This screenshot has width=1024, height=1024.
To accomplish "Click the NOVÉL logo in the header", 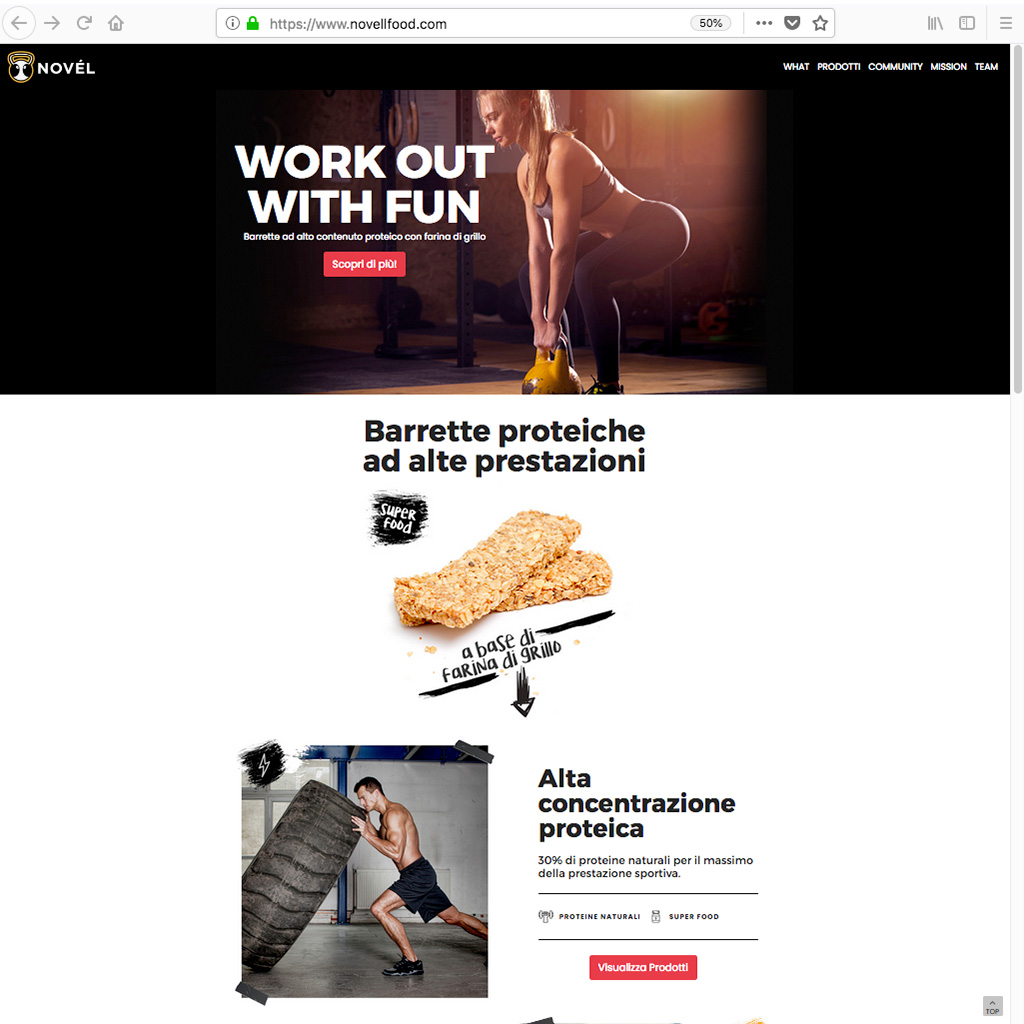I will pos(51,67).
